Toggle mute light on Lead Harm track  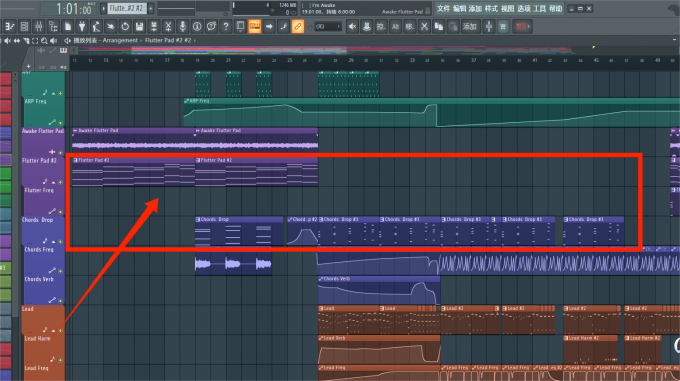tap(60, 360)
